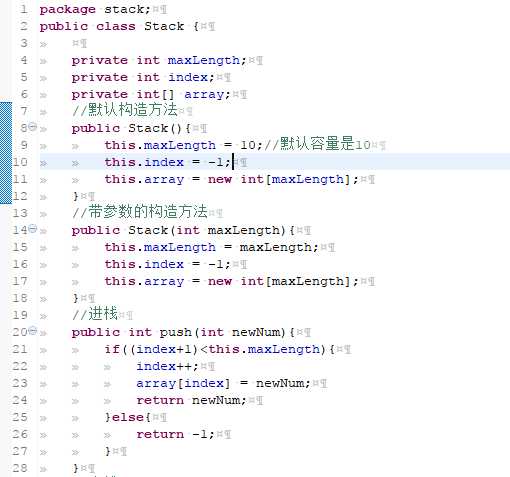Viewport: 510px width, 477px height.
Task: Click 'this.index = -1;' on line 10
Action: (168, 162)
